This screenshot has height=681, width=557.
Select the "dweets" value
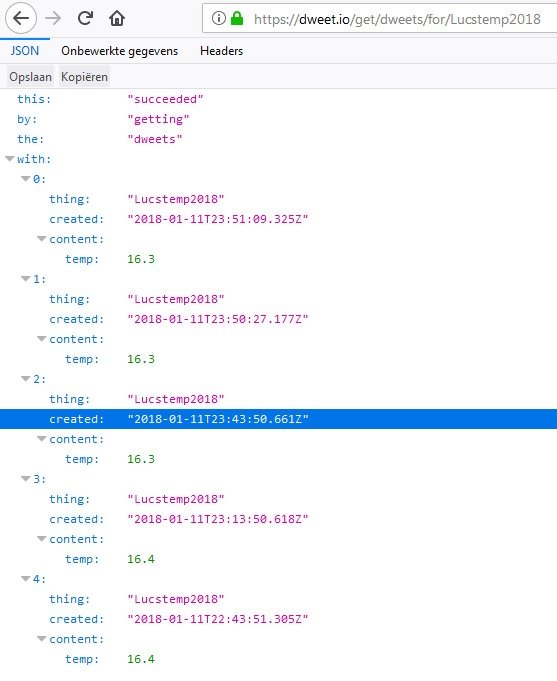[x=155, y=139]
